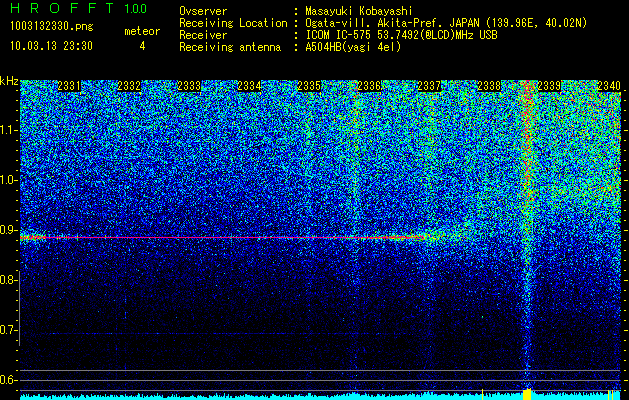This screenshot has height=400, width=629.
Task: Click the 2333 time marker
Action: pos(189,86)
